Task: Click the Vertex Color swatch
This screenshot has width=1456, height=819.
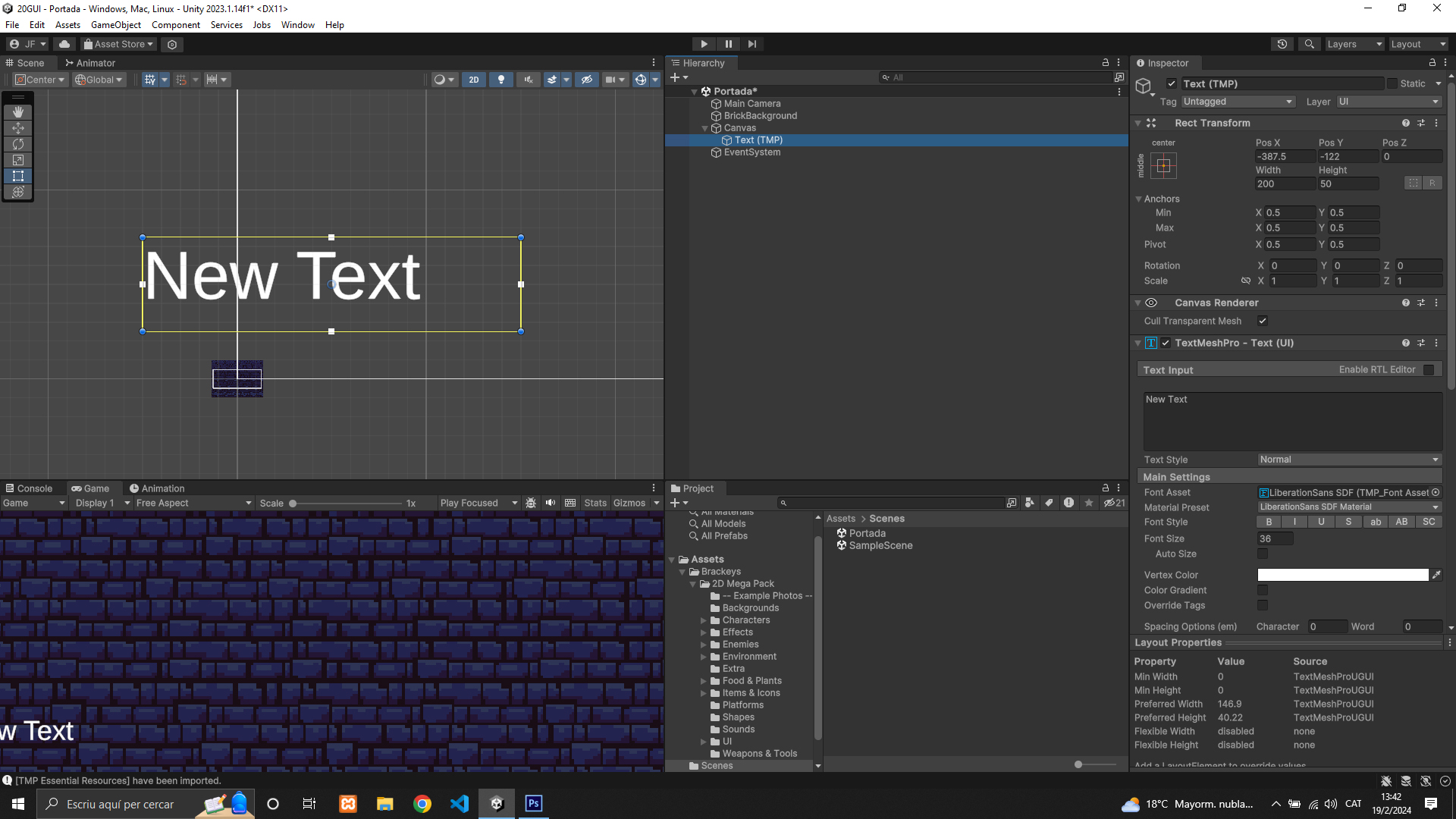Action: tap(1342, 575)
